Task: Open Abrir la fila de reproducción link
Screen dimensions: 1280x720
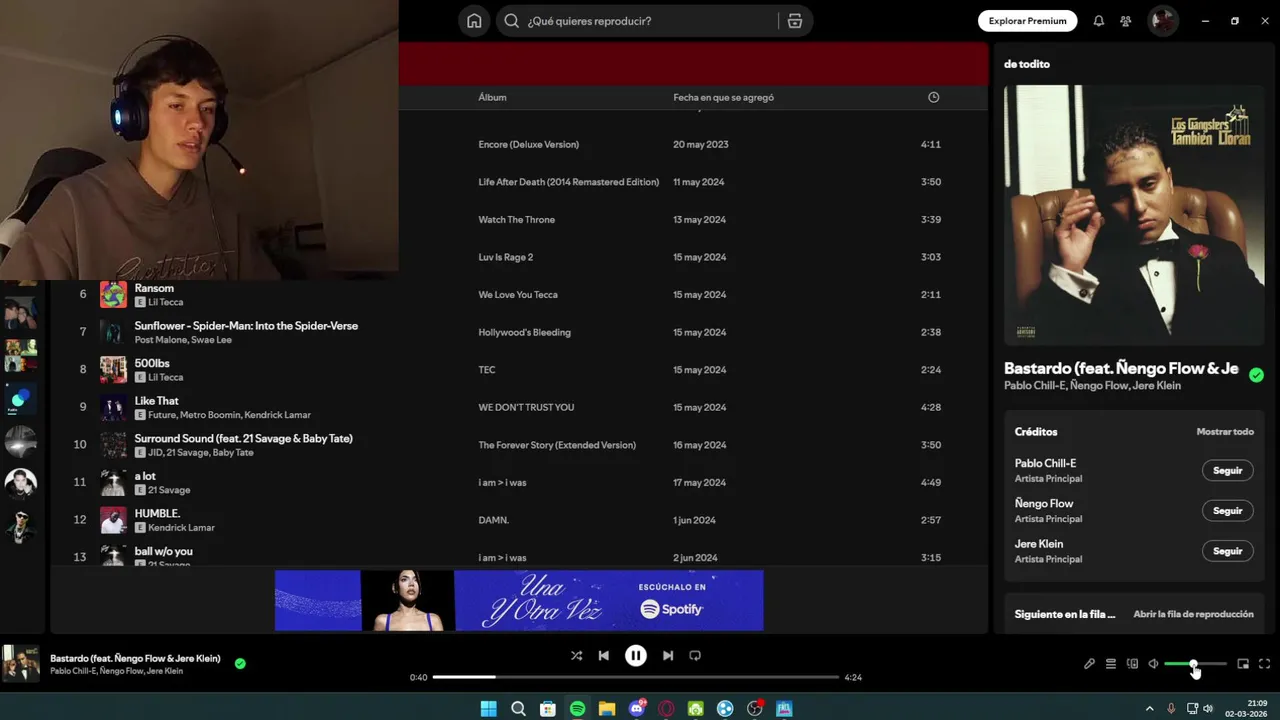Action: tap(1193, 614)
